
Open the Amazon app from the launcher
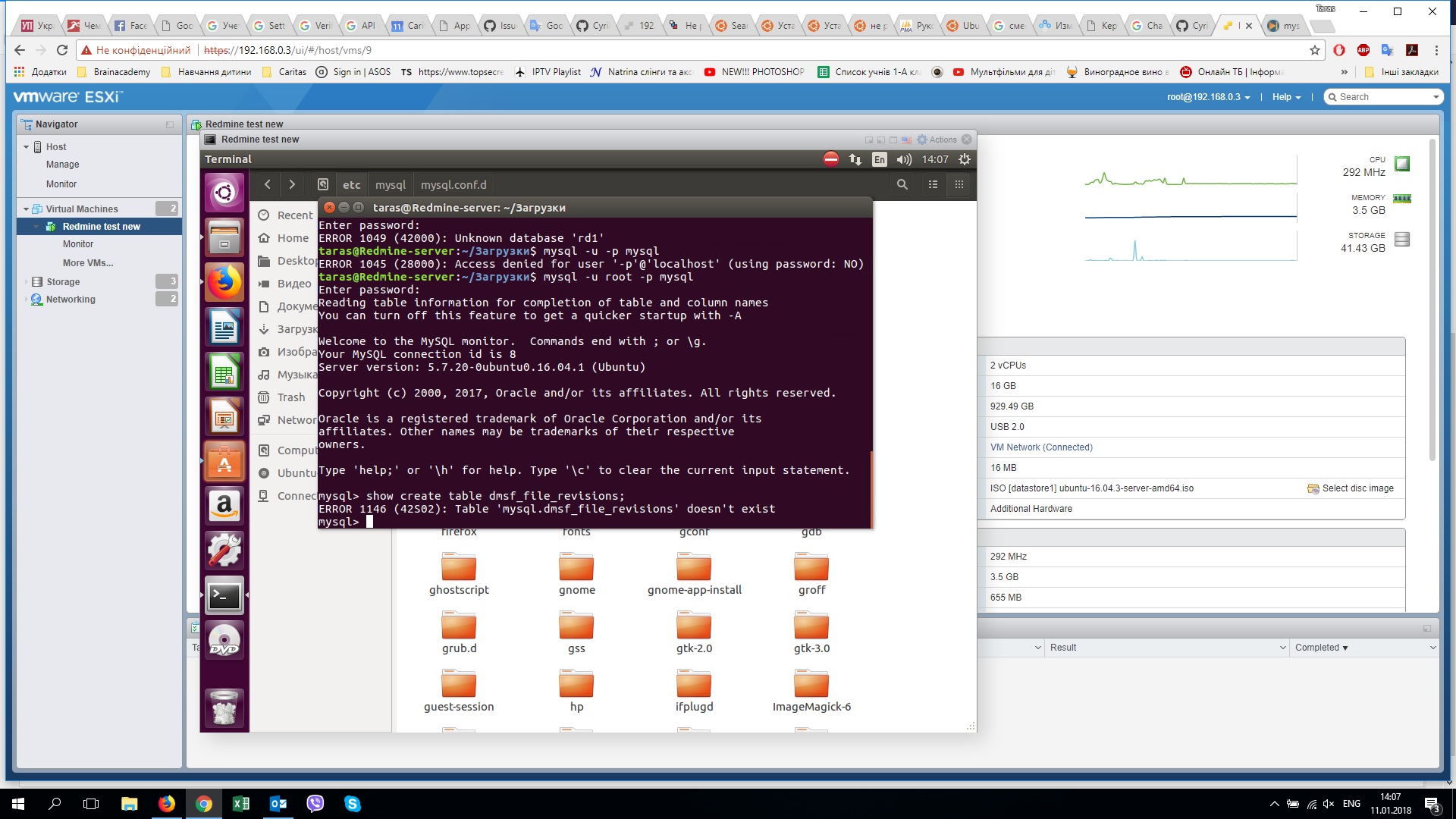click(224, 506)
